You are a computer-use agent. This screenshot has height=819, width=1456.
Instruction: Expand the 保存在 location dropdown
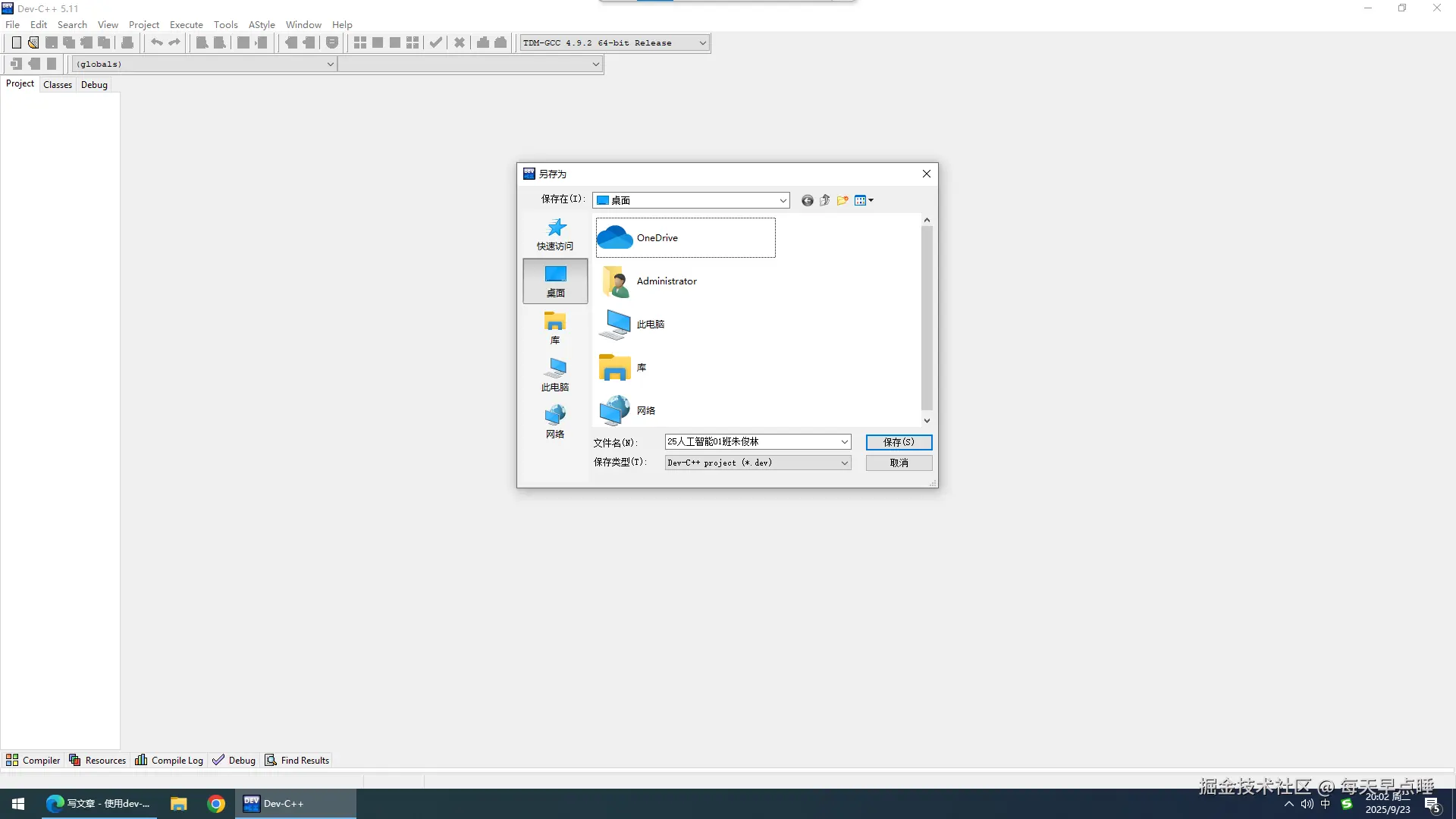point(783,201)
